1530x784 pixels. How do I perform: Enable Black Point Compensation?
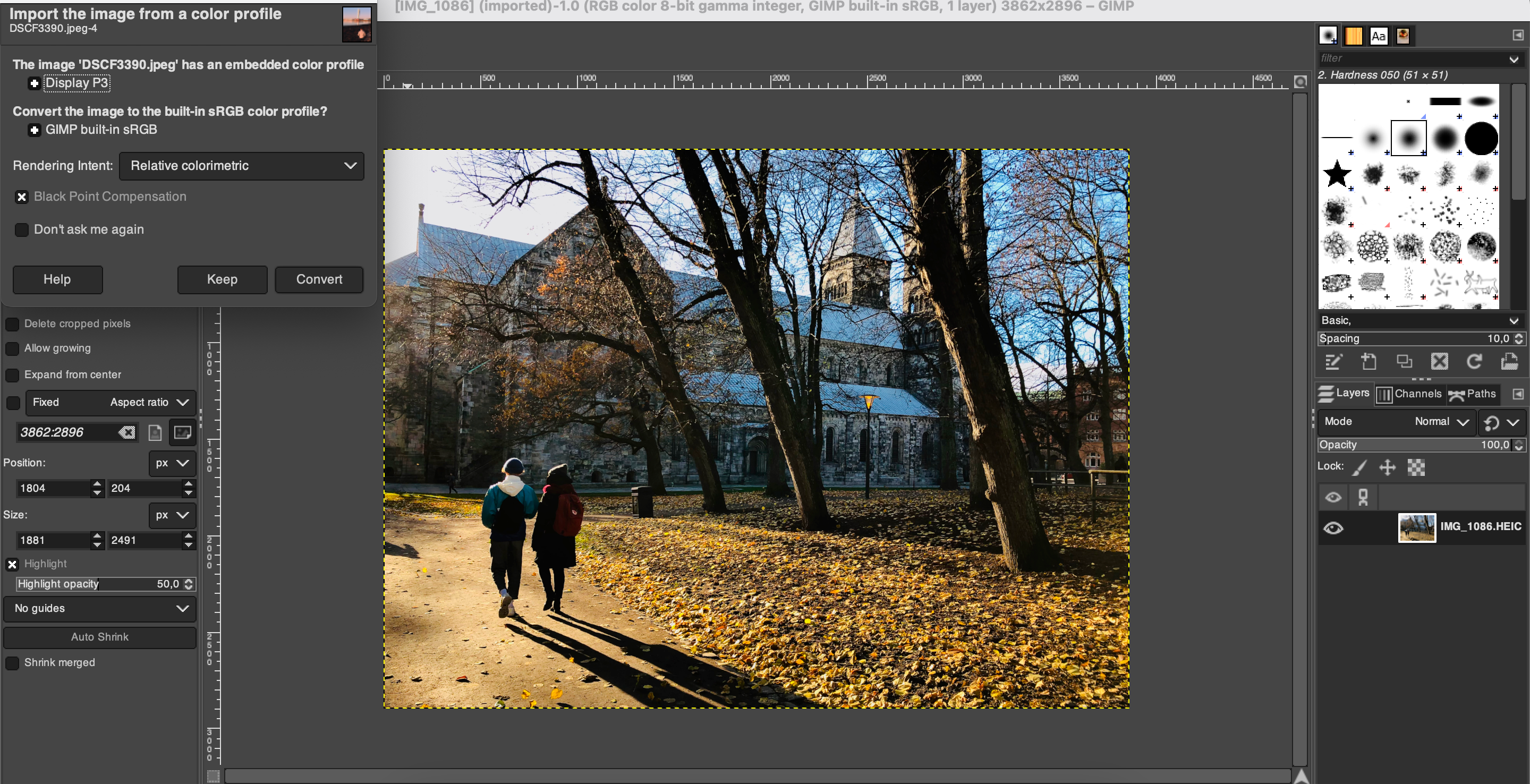(22, 197)
